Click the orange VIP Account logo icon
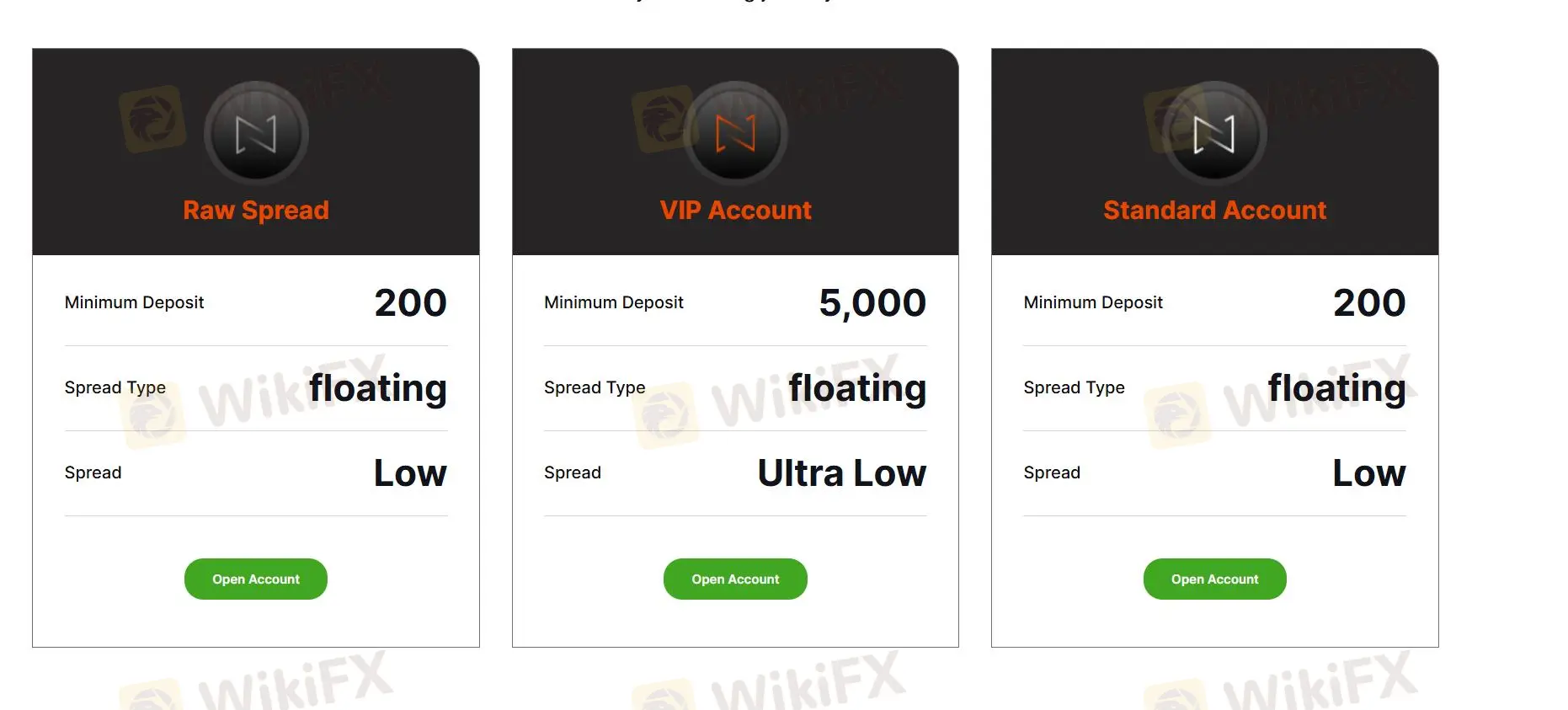The height and width of the screenshot is (710, 1568). (735, 134)
